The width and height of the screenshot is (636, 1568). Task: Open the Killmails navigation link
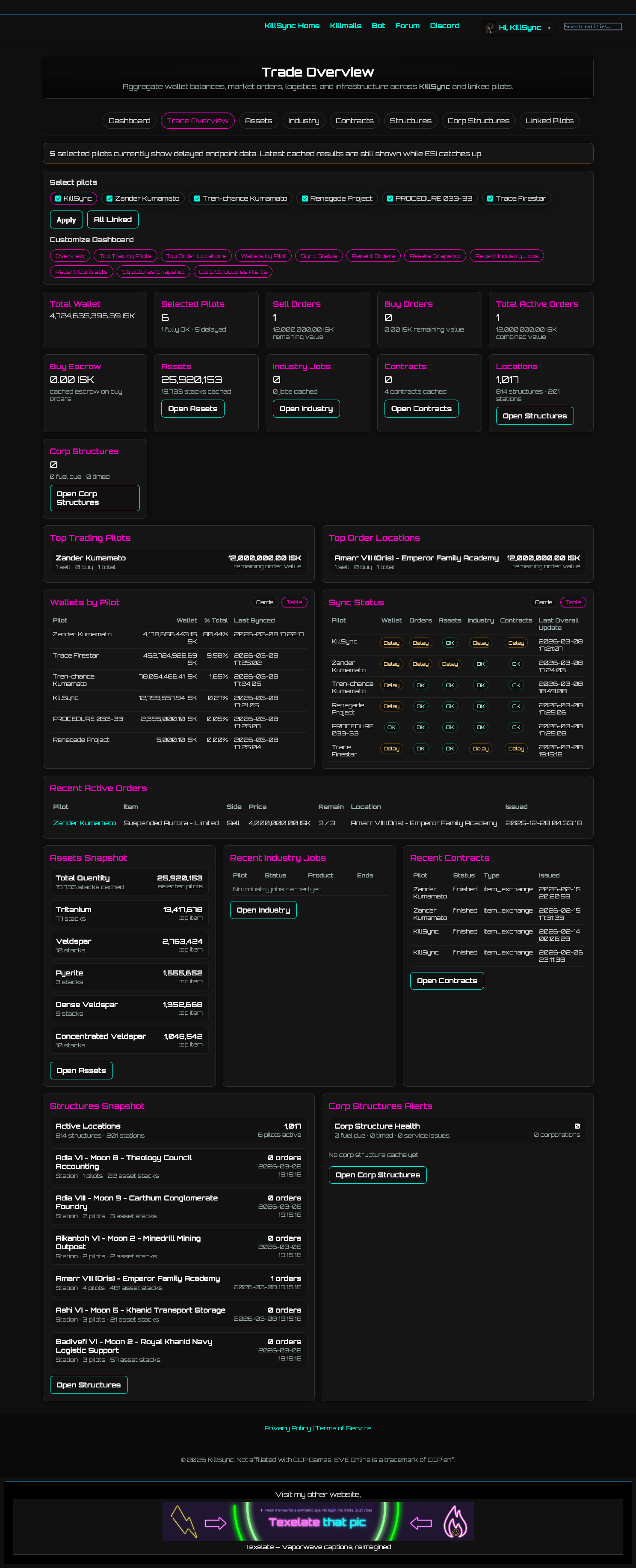pos(345,26)
